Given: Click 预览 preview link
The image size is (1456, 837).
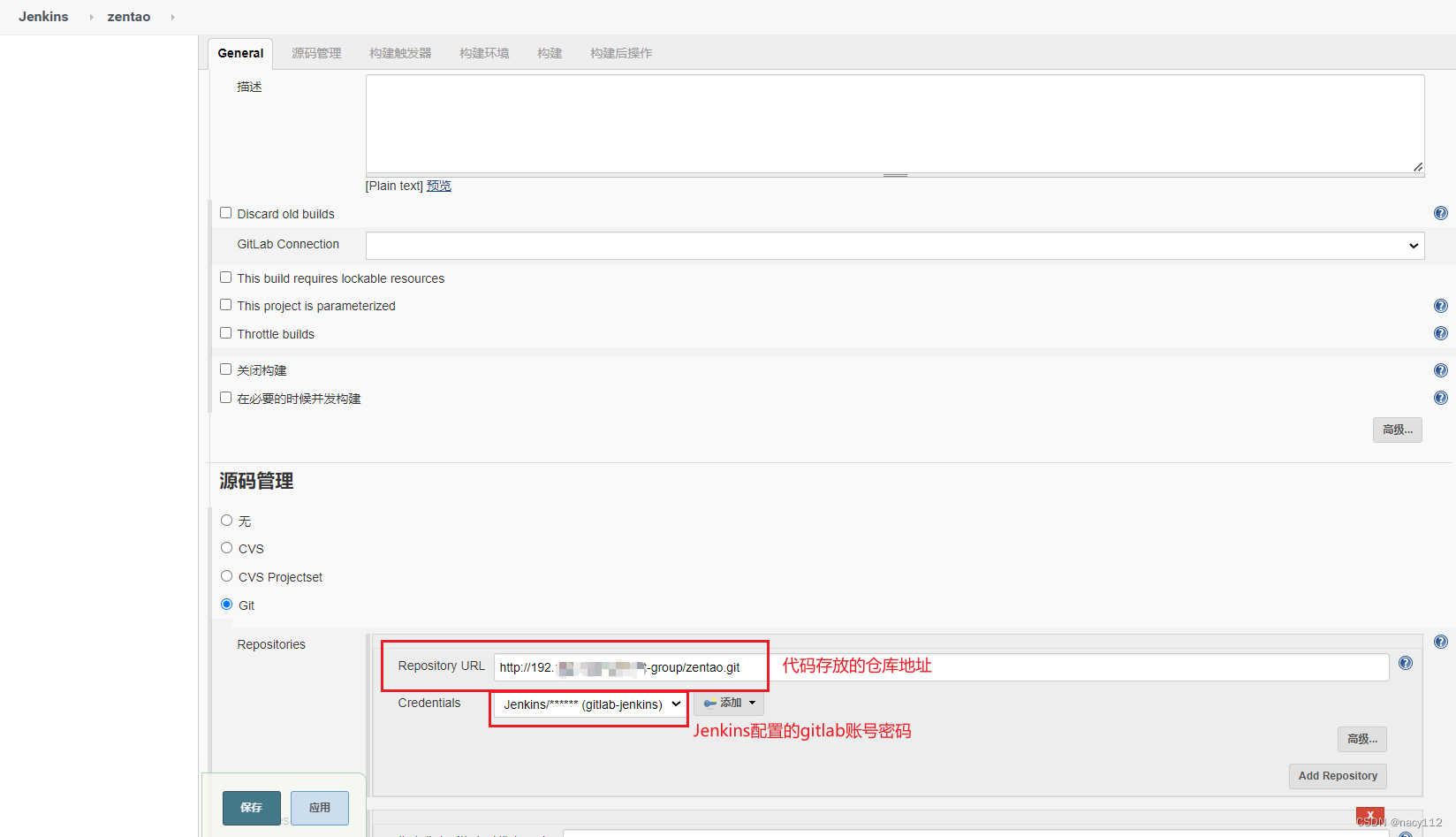Looking at the screenshot, I should pyautogui.click(x=439, y=186).
